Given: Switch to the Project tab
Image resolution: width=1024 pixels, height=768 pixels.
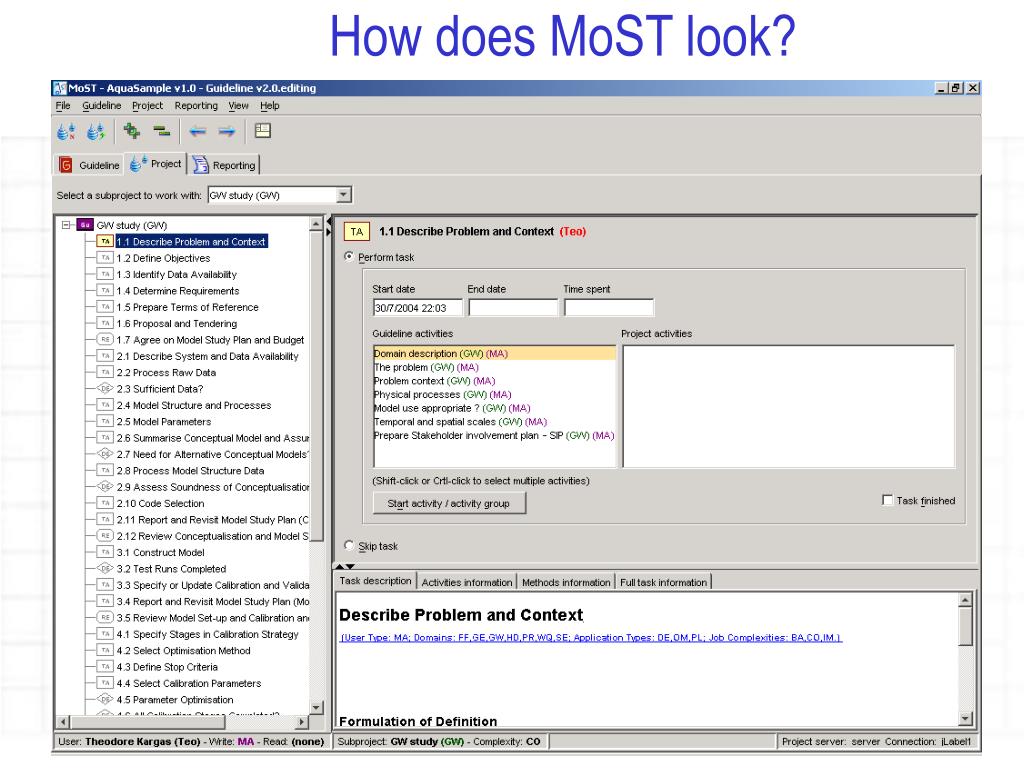Looking at the screenshot, I should point(155,164).
